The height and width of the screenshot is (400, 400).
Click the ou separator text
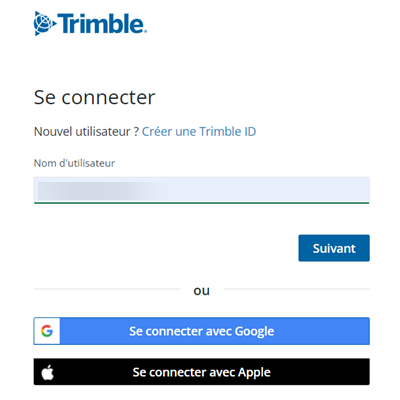coord(202,291)
